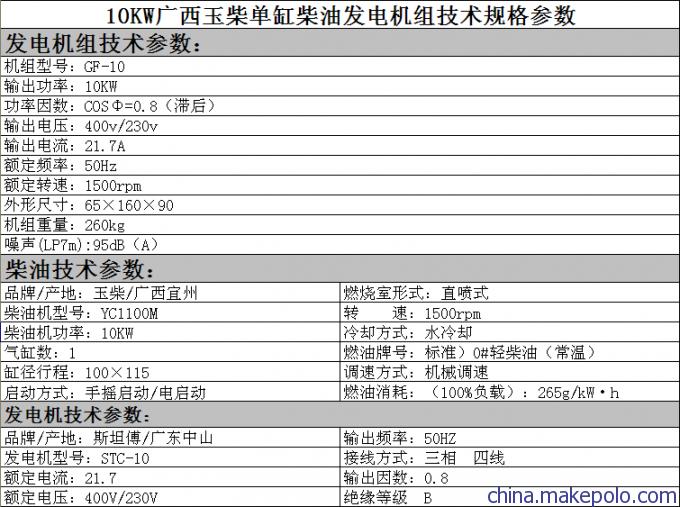The width and height of the screenshot is (680, 507).
Task: Select the header '发电机组技术参数:'
Action: [x=340, y=43]
